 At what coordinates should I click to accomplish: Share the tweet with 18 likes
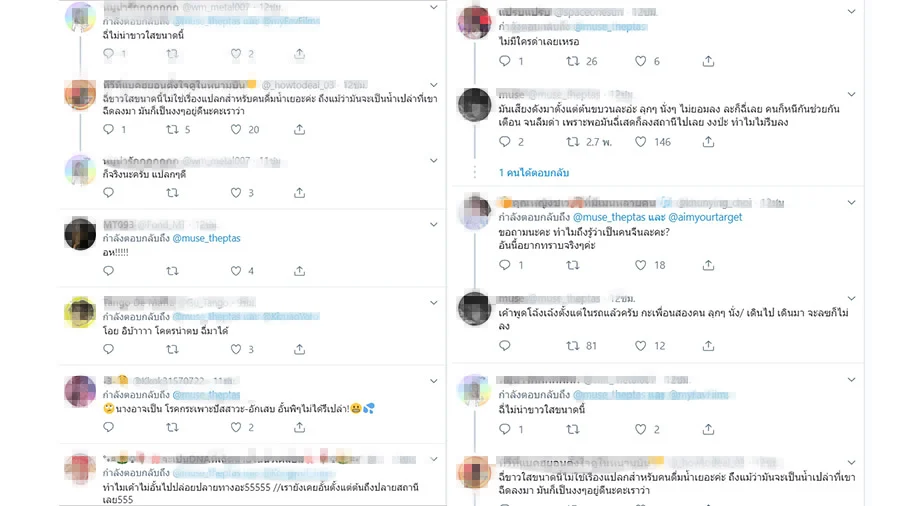pyautogui.click(x=708, y=265)
